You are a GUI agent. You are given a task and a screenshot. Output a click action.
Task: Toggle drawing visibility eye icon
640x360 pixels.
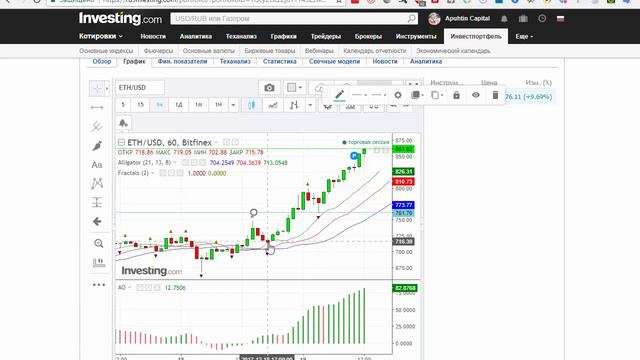476,95
